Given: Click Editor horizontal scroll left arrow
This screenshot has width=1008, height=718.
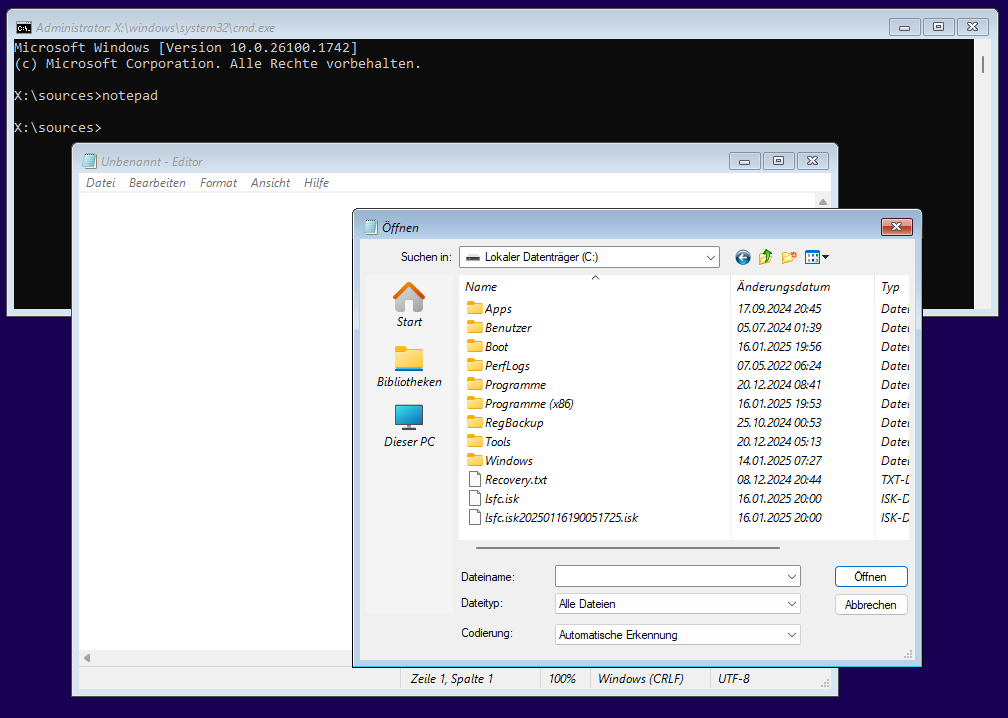Looking at the screenshot, I should pyautogui.click(x=87, y=658).
